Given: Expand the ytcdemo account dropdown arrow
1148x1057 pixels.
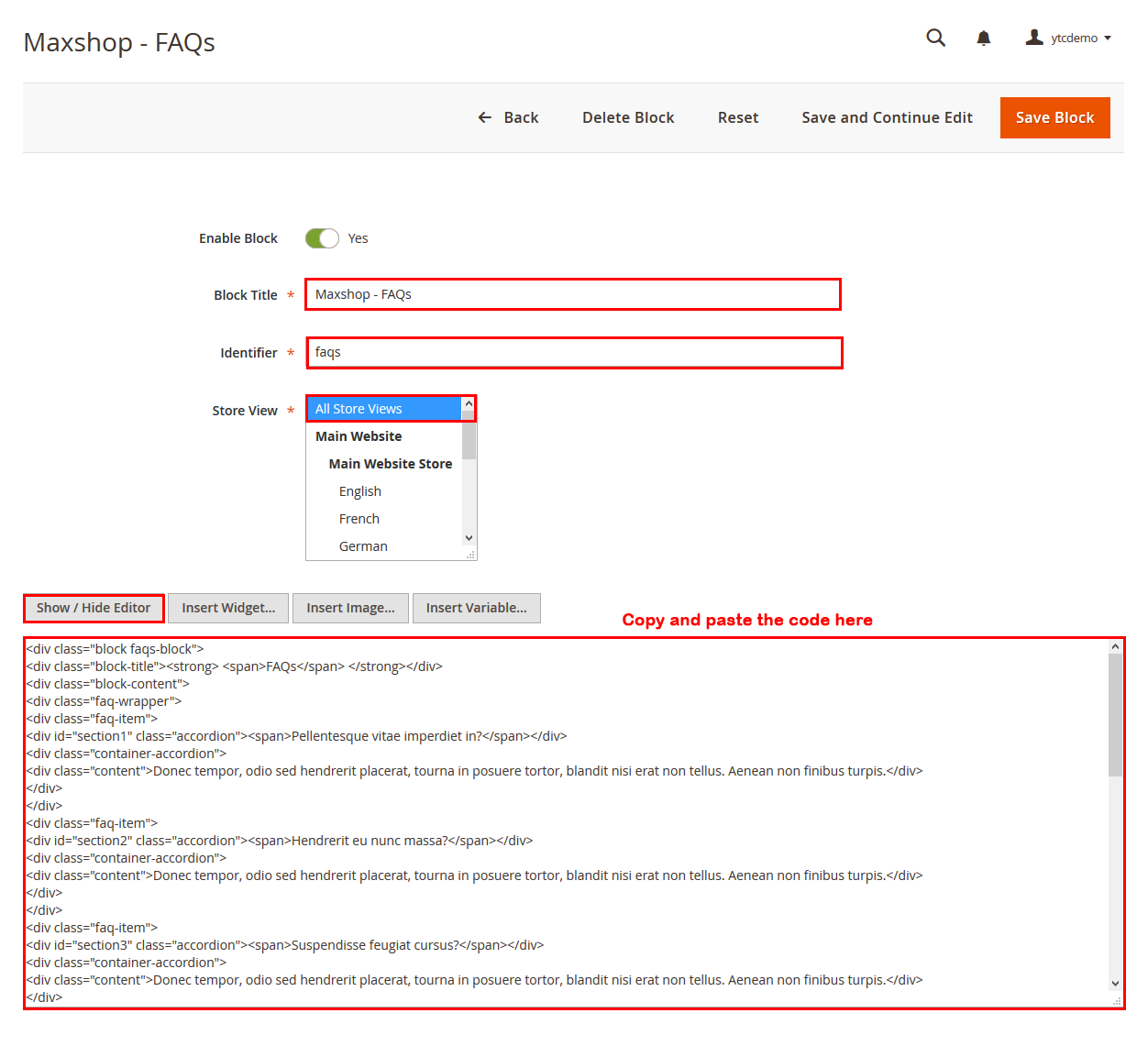Looking at the screenshot, I should 1108,39.
